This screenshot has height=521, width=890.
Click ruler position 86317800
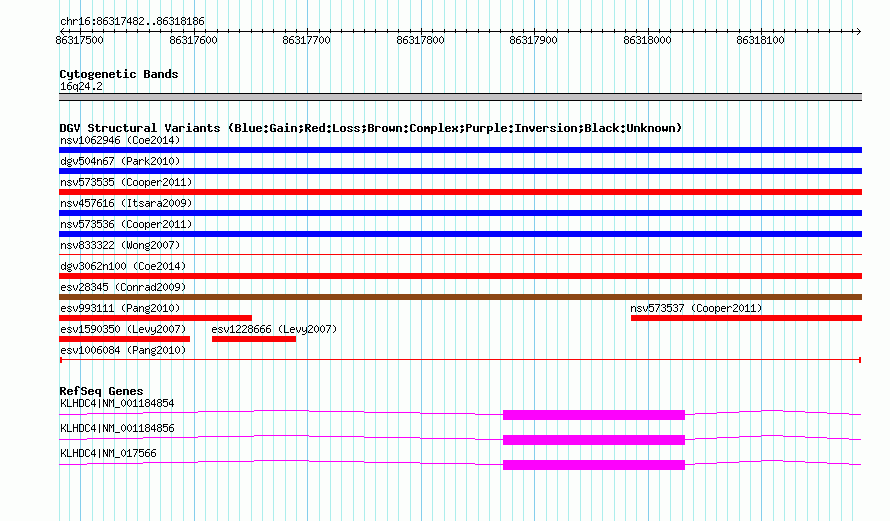[421, 40]
